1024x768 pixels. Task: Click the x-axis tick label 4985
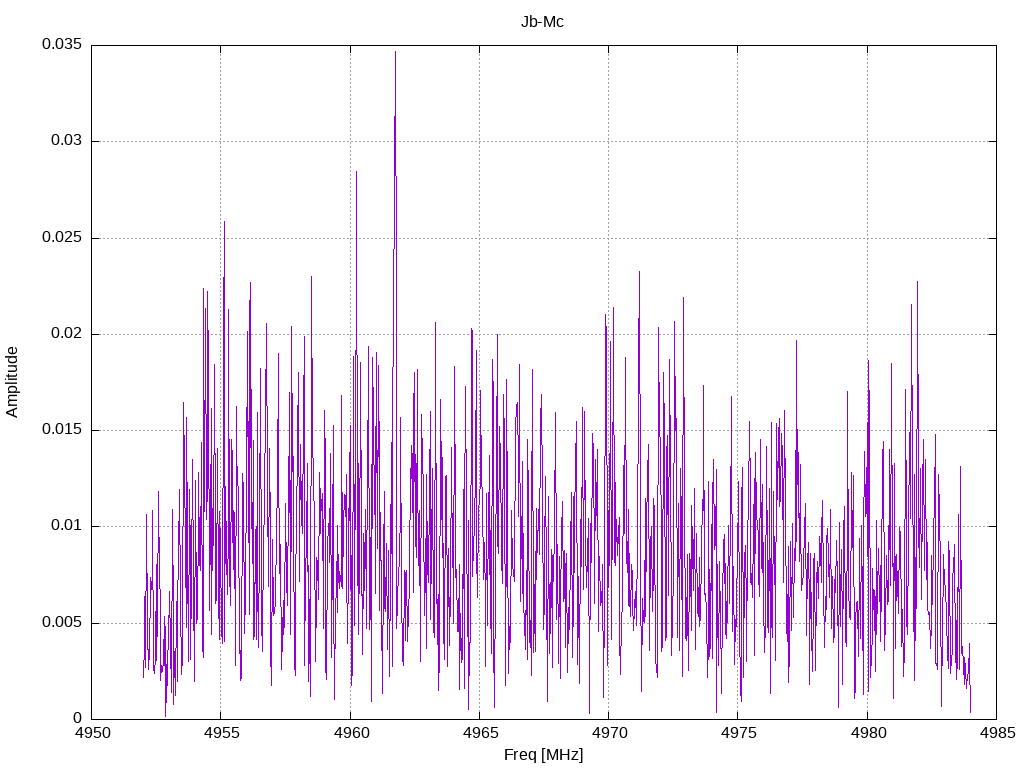[x=997, y=733]
